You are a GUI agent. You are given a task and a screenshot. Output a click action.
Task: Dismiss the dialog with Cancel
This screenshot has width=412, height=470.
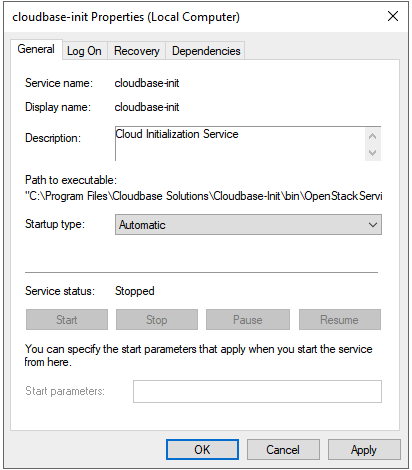tap(283, 450)
